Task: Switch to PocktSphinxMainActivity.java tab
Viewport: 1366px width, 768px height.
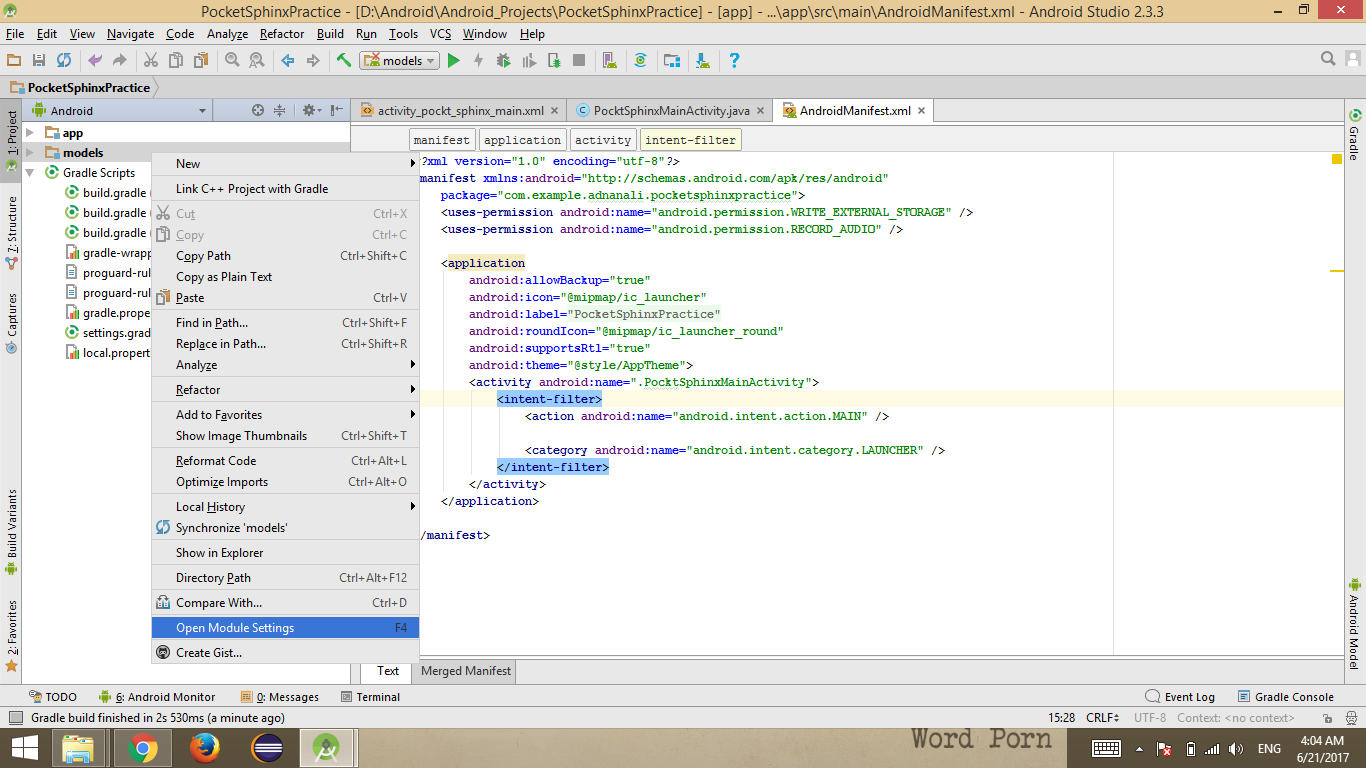Action: tap(671, 111)
